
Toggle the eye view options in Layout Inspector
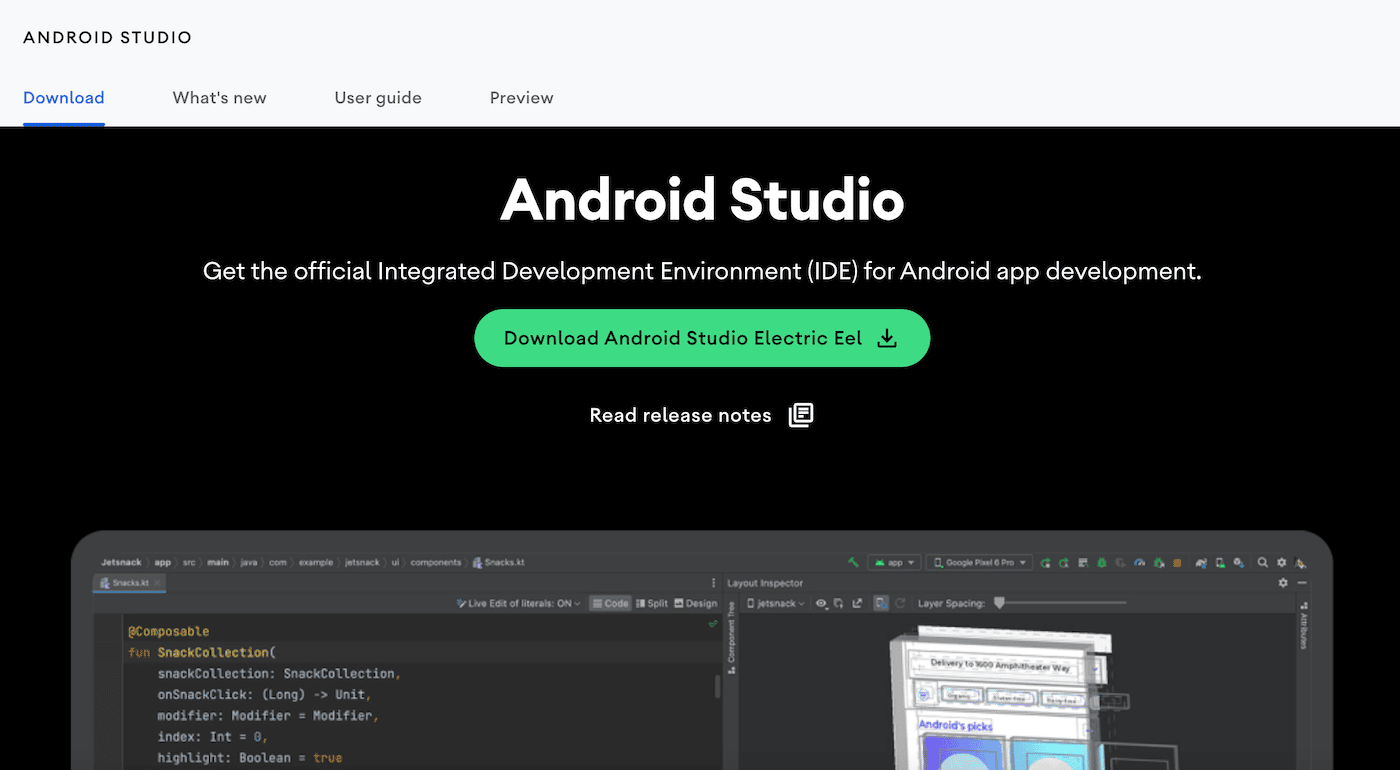[821, 603]
